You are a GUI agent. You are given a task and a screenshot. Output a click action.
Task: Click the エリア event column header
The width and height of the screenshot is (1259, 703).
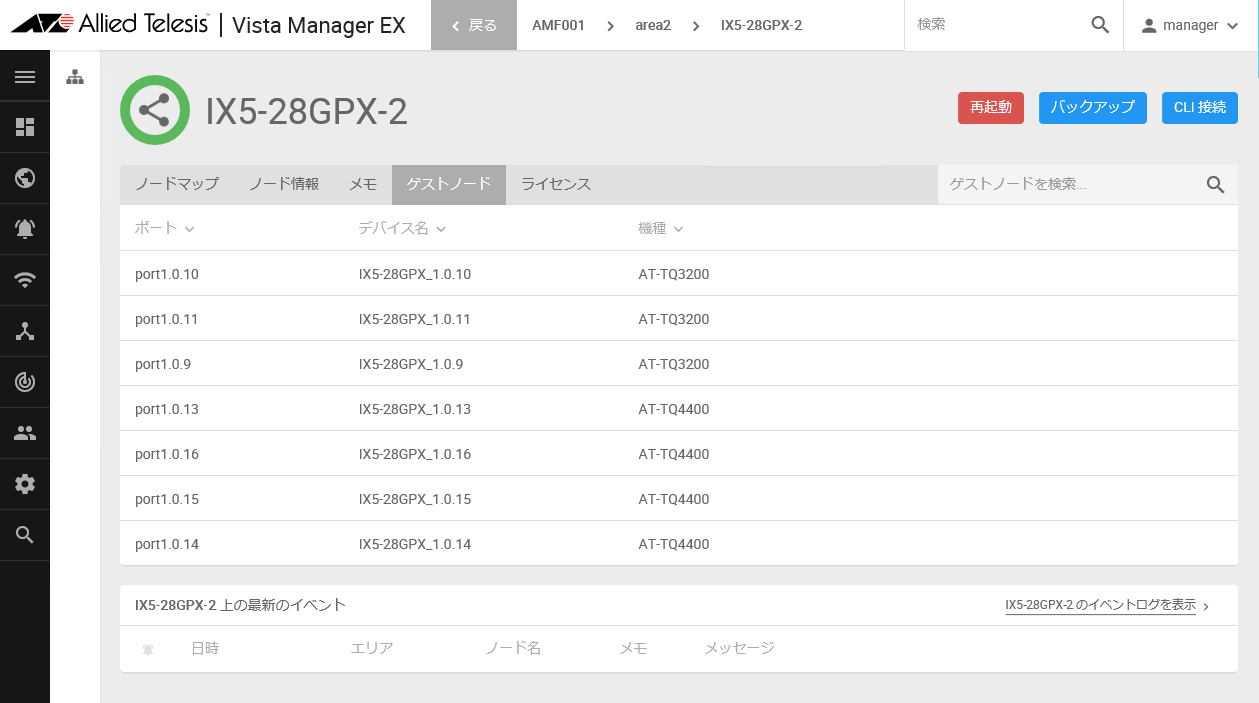(372, 648)
